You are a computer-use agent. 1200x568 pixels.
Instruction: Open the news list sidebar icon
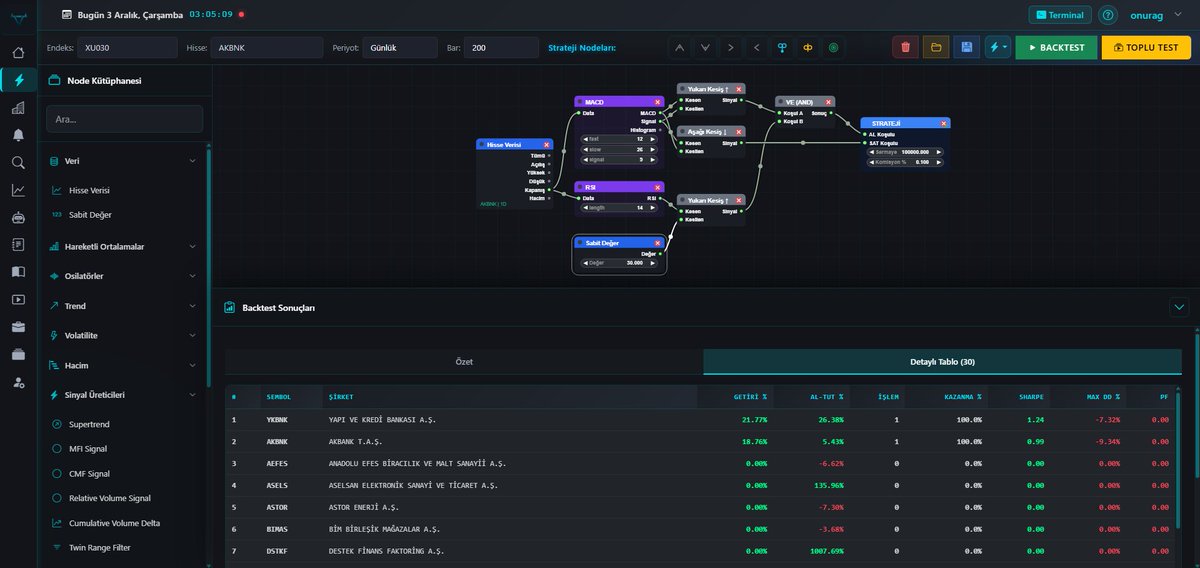[18, 244]
